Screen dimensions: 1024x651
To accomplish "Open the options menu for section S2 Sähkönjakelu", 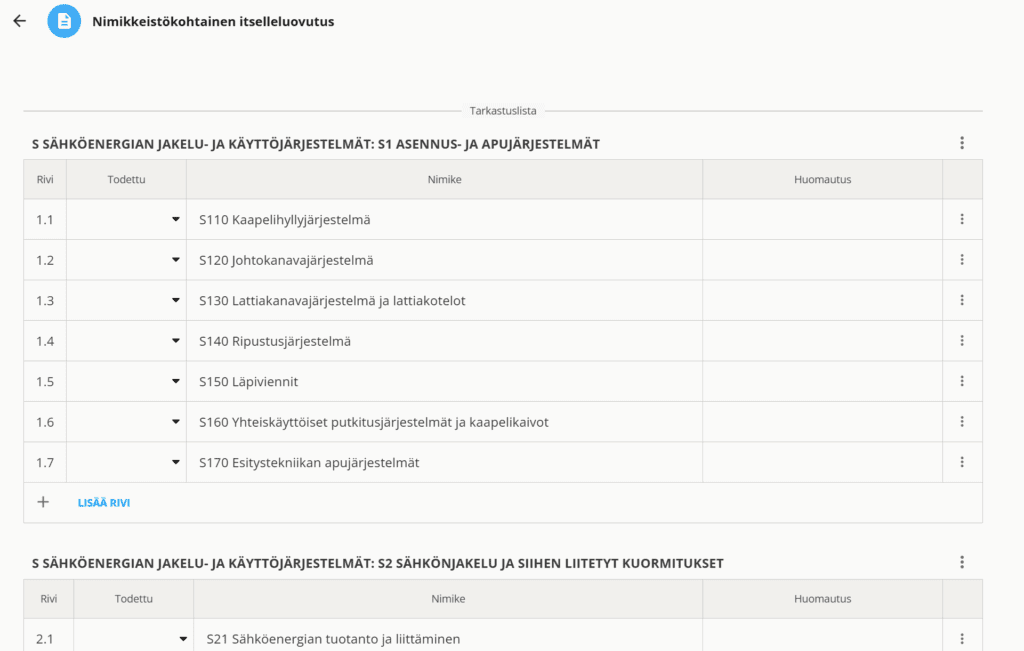I will tap(962, 562).
